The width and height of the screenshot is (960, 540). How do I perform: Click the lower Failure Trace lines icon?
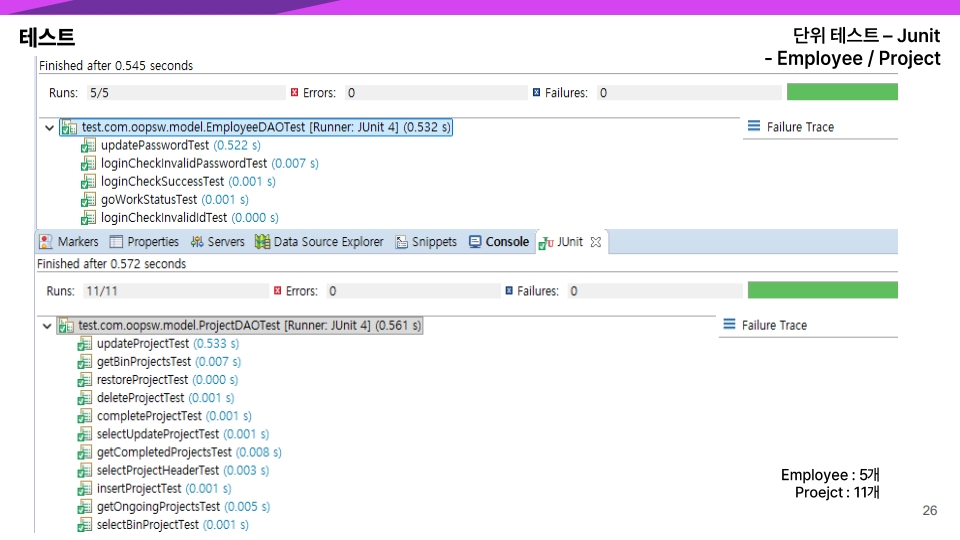[x=729, y=324]
